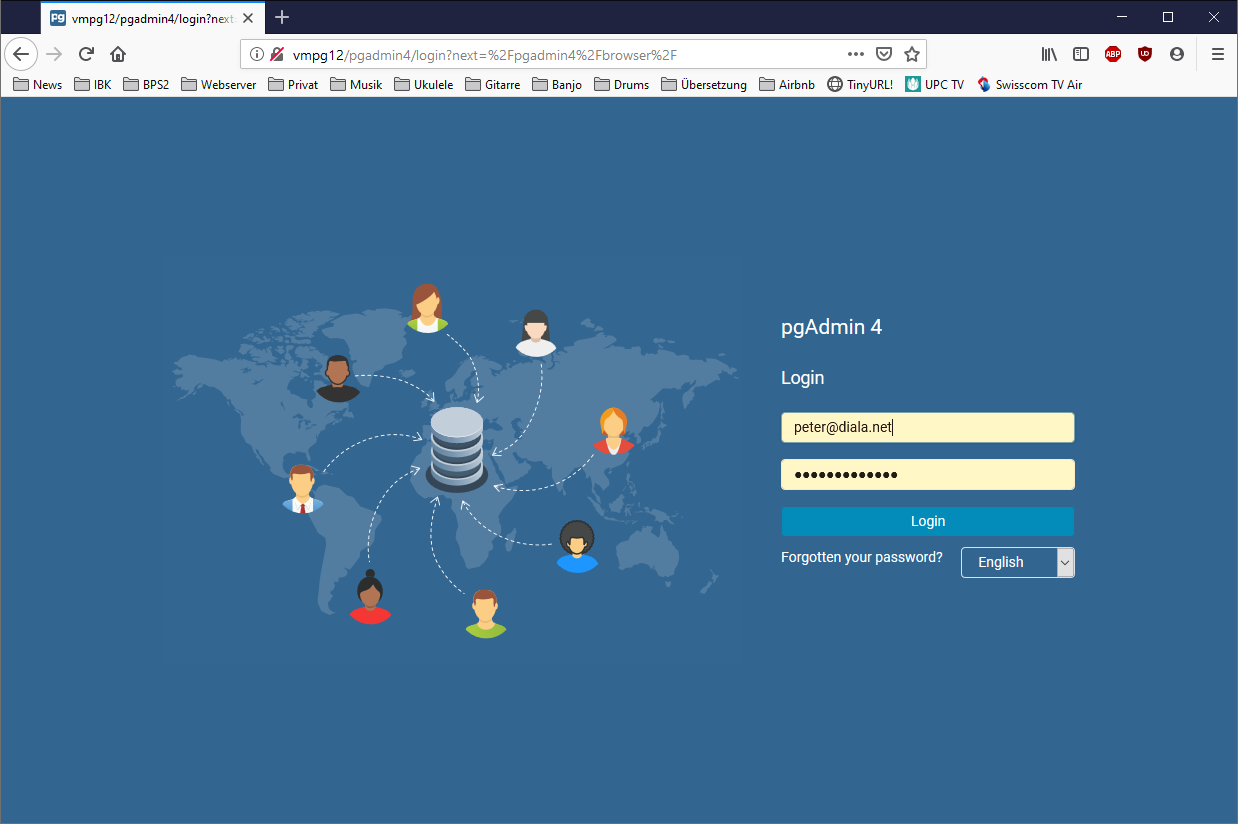
Task: Open the Webserver bookmarks folder
Action: 218,85
